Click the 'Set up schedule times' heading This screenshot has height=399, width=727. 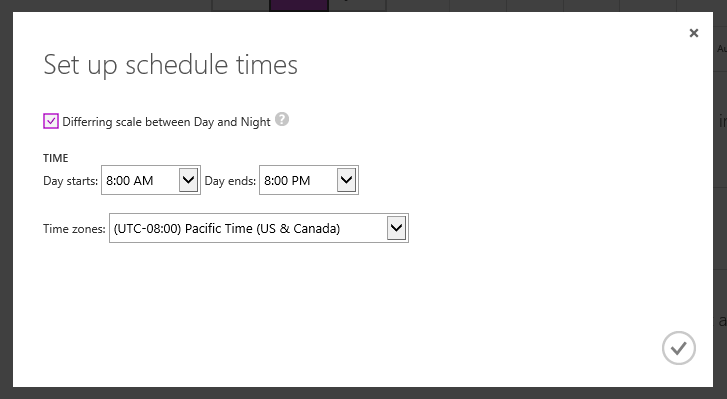(170, 64)
